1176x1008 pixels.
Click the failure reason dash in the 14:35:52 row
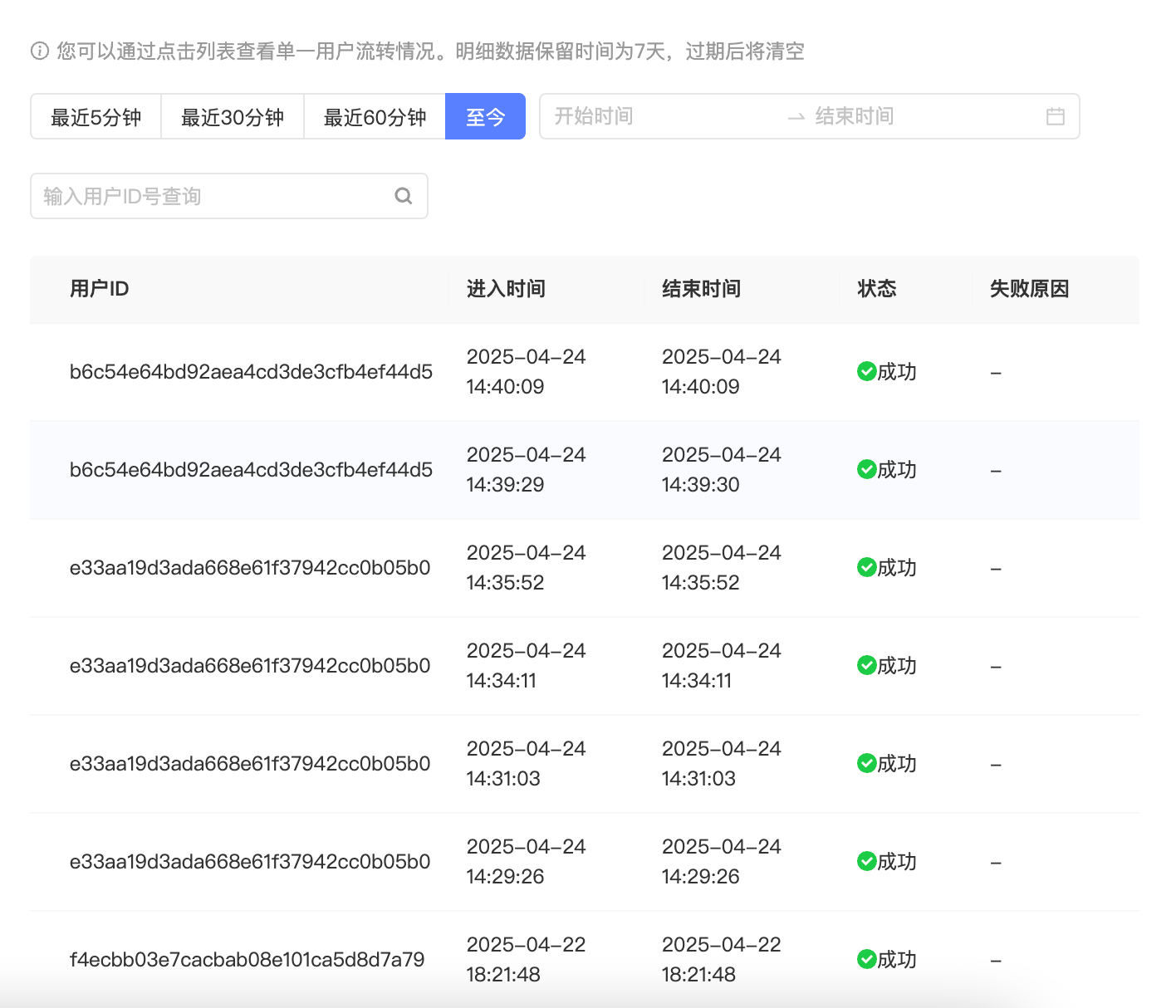(x=996, y=569)
